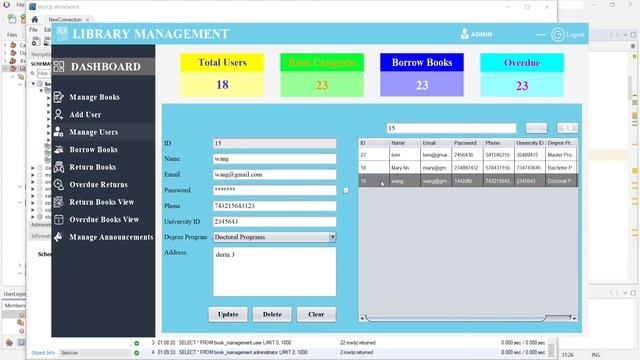The height and width of the screenshot is (360, 640).
Task: Click the Email column header
Action: [x=436, y=143]
